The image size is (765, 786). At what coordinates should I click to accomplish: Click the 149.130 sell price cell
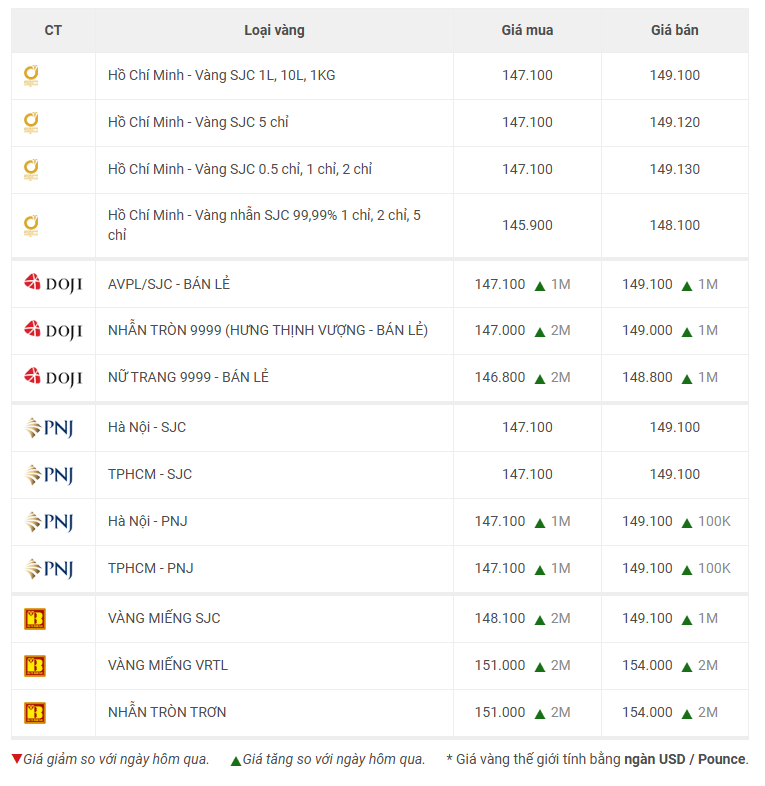click(x=675, y=169)
